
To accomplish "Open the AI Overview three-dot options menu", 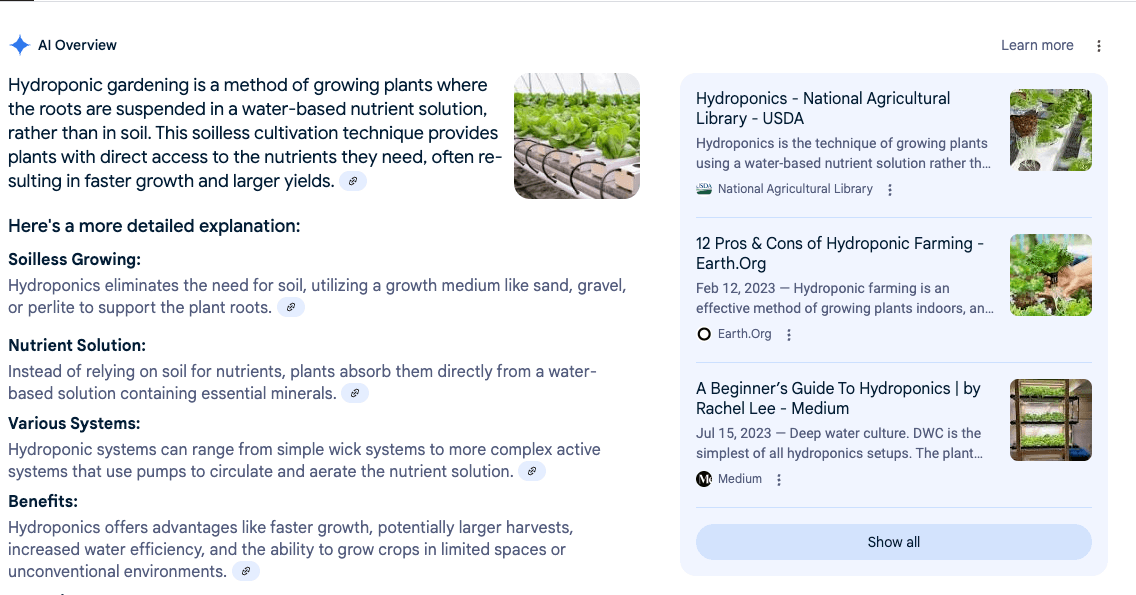I will [1099, 46].
